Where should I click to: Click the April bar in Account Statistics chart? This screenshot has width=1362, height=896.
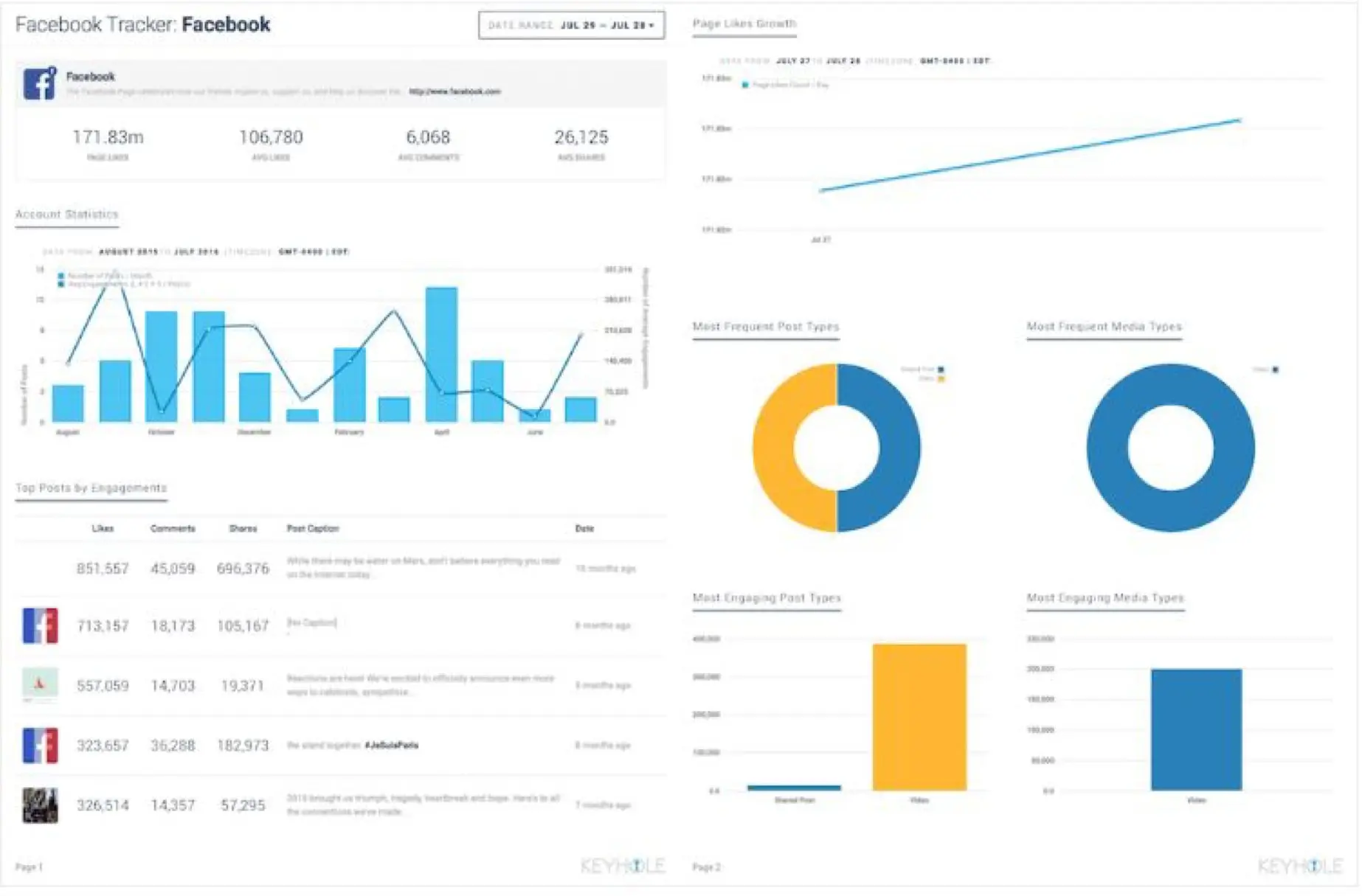tap(441, 354)
